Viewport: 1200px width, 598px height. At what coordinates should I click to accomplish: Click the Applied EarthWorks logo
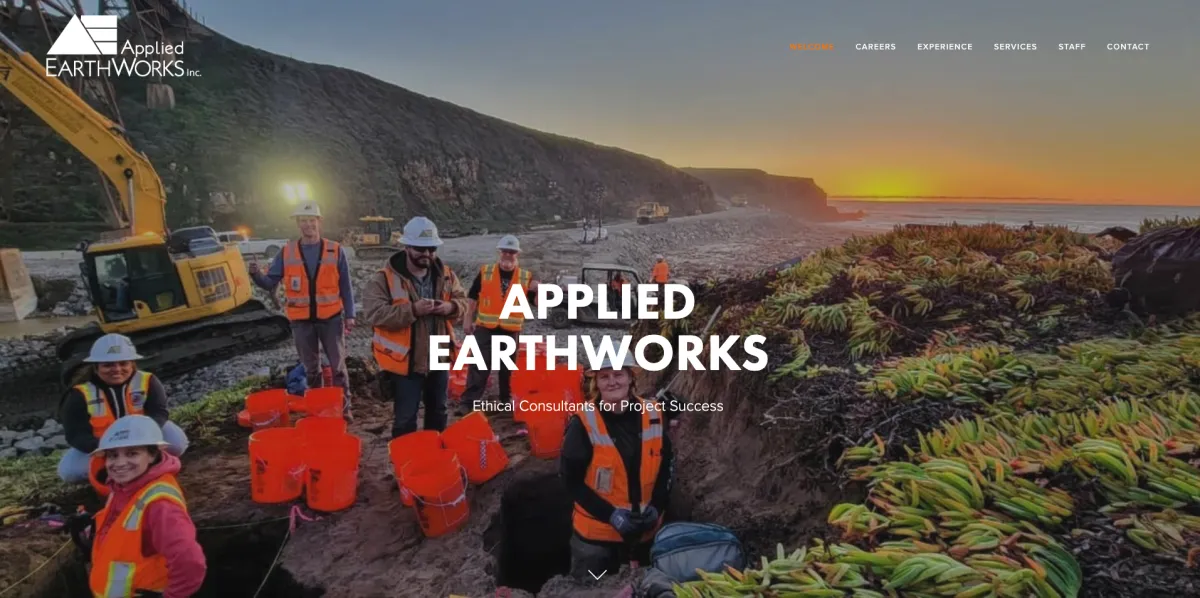pos(123,47)
